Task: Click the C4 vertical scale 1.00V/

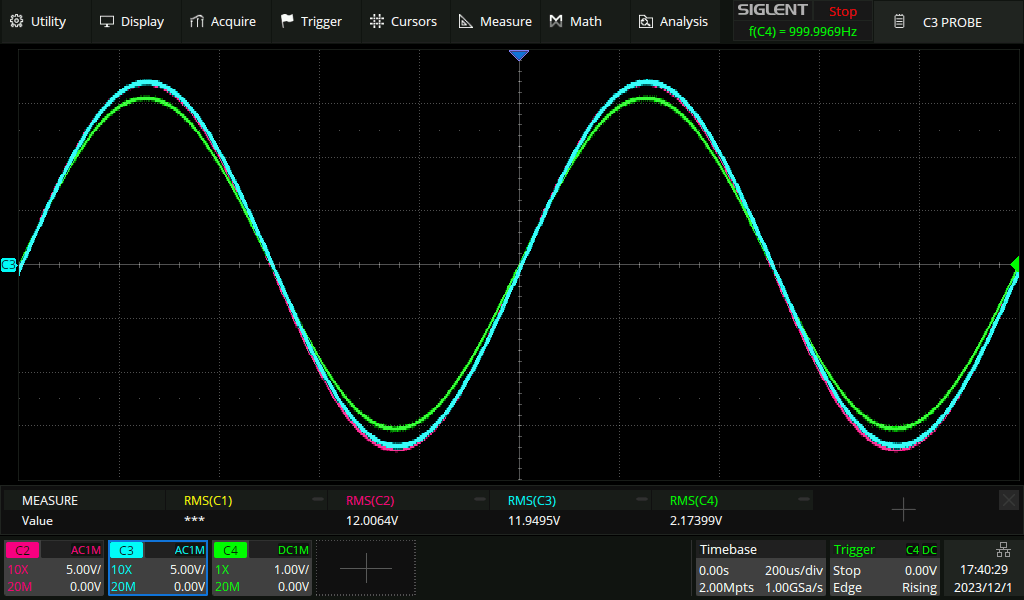Action: 291,569
